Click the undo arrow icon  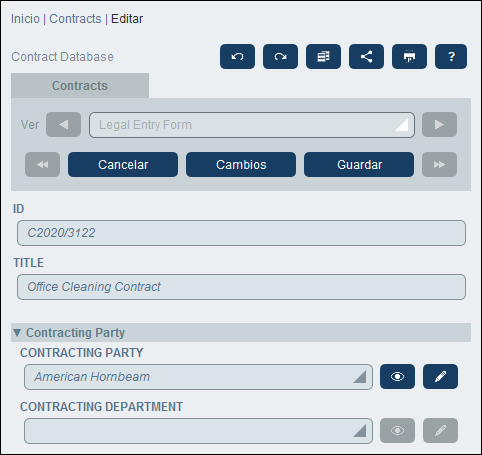click(x=237, y=57)
